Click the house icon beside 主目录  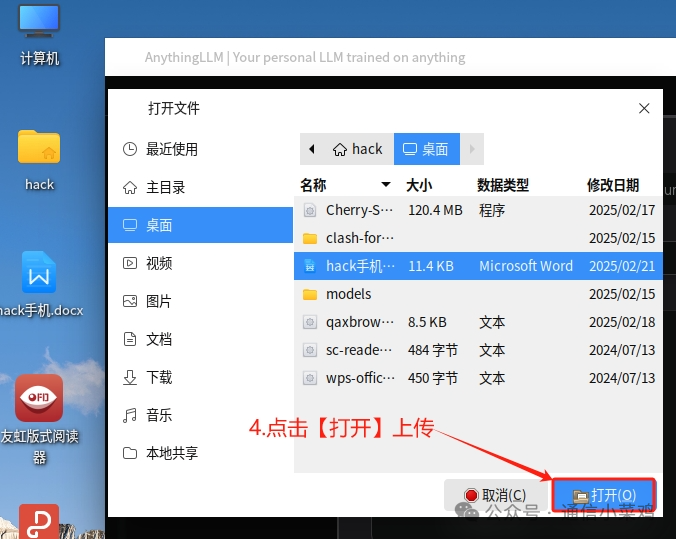point(130,188)
